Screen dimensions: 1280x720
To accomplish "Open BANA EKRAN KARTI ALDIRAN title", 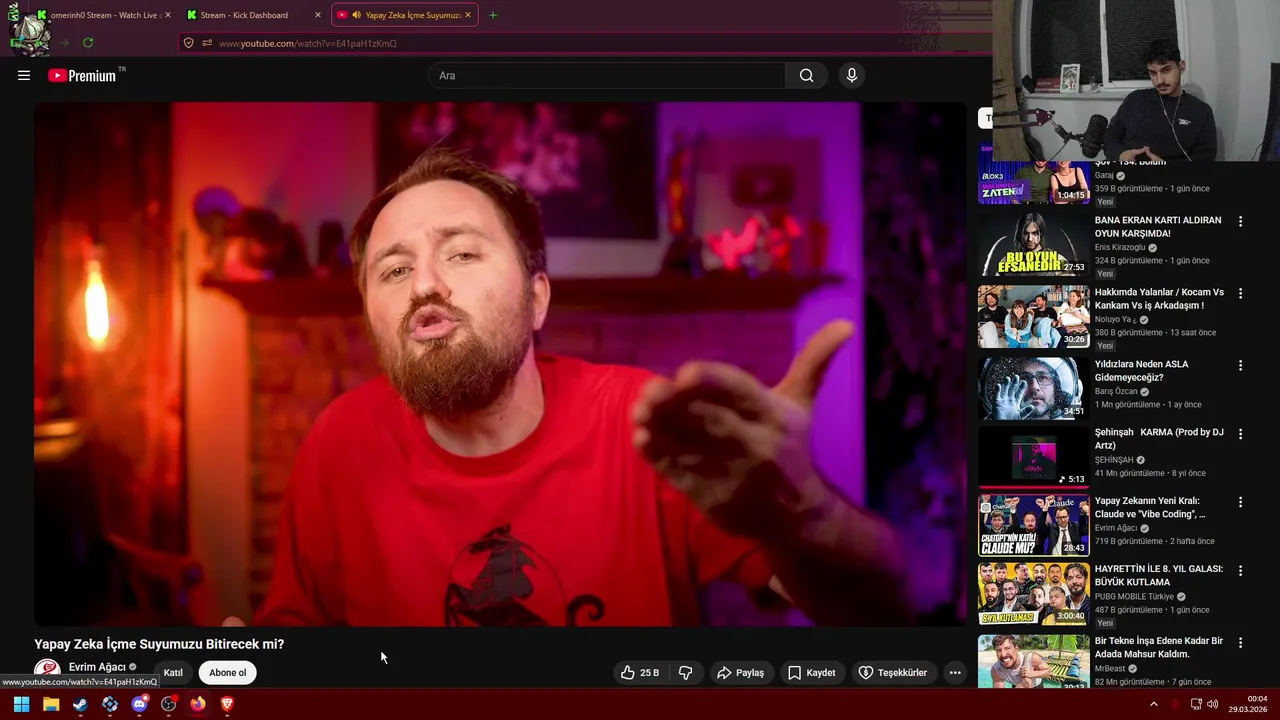I will pyautogui.click(x=1158, y=227).
